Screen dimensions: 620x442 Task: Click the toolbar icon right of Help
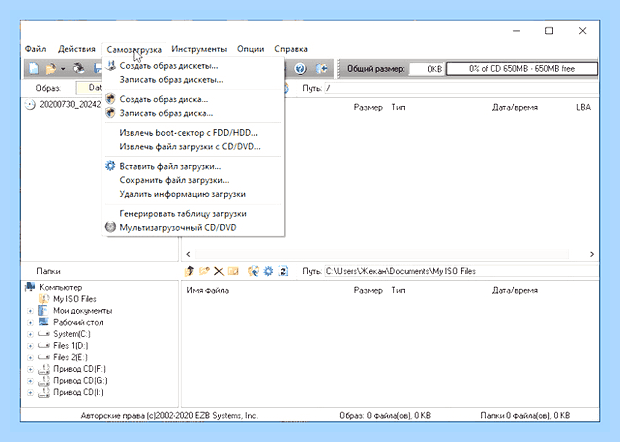coord(322,69)
